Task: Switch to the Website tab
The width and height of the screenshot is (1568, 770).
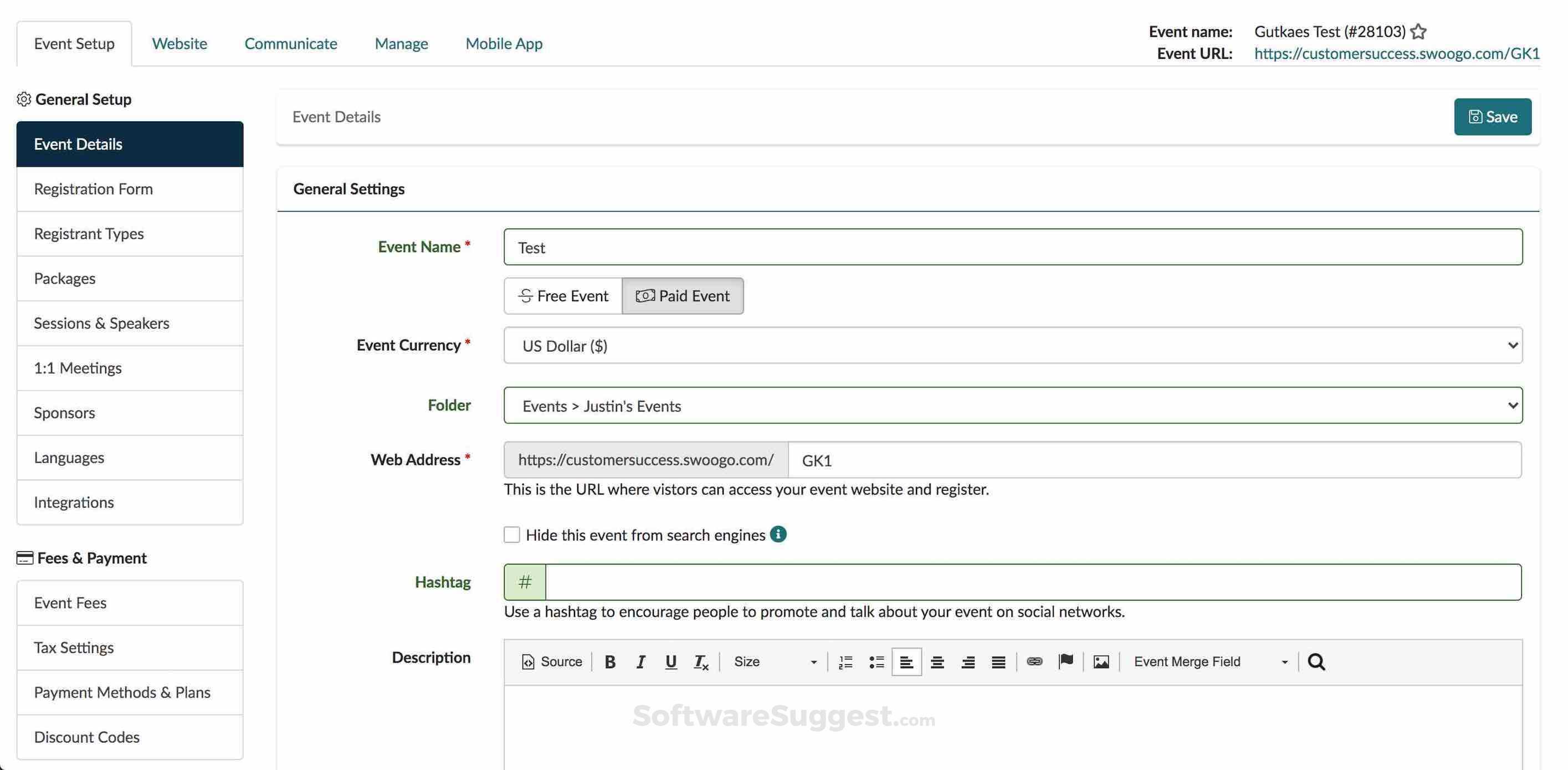Action: tap(180, 43)
